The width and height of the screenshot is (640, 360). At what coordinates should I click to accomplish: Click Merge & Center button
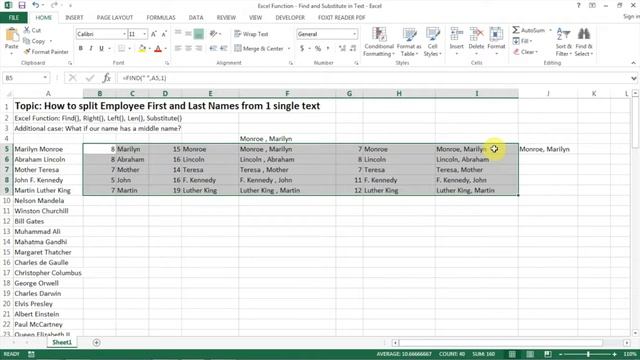(x=259, y=49)
